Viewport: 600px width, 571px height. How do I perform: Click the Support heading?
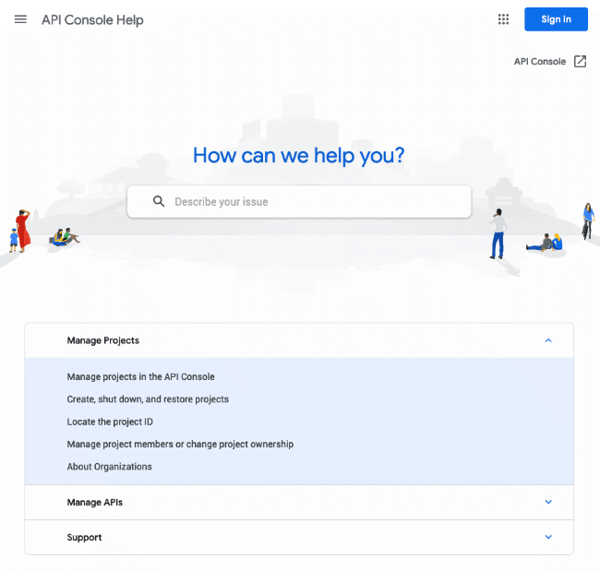(84, 537)
